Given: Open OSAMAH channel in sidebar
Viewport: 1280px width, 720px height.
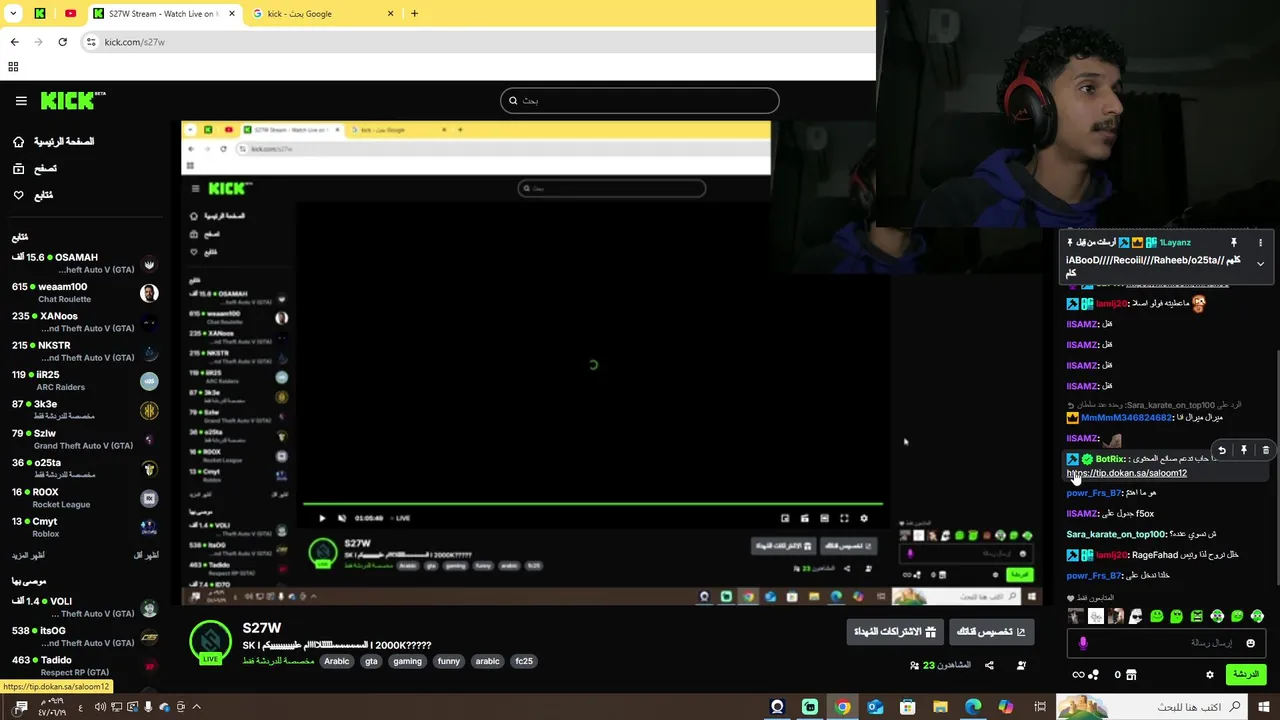Looking at the screenshot, I should [85, 264].
